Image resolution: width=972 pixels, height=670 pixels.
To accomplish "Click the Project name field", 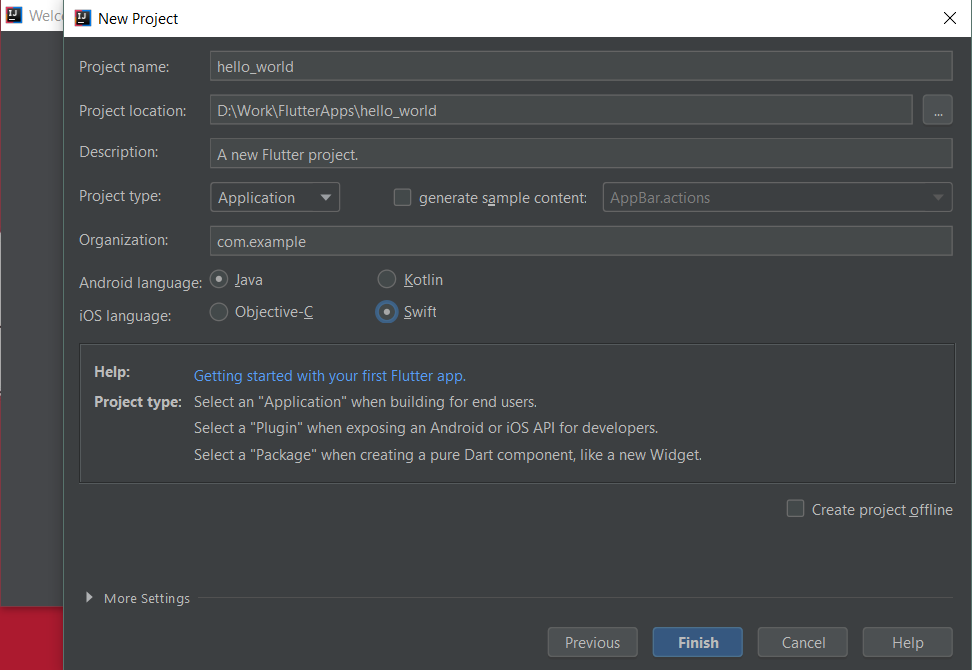I will 580,67.
